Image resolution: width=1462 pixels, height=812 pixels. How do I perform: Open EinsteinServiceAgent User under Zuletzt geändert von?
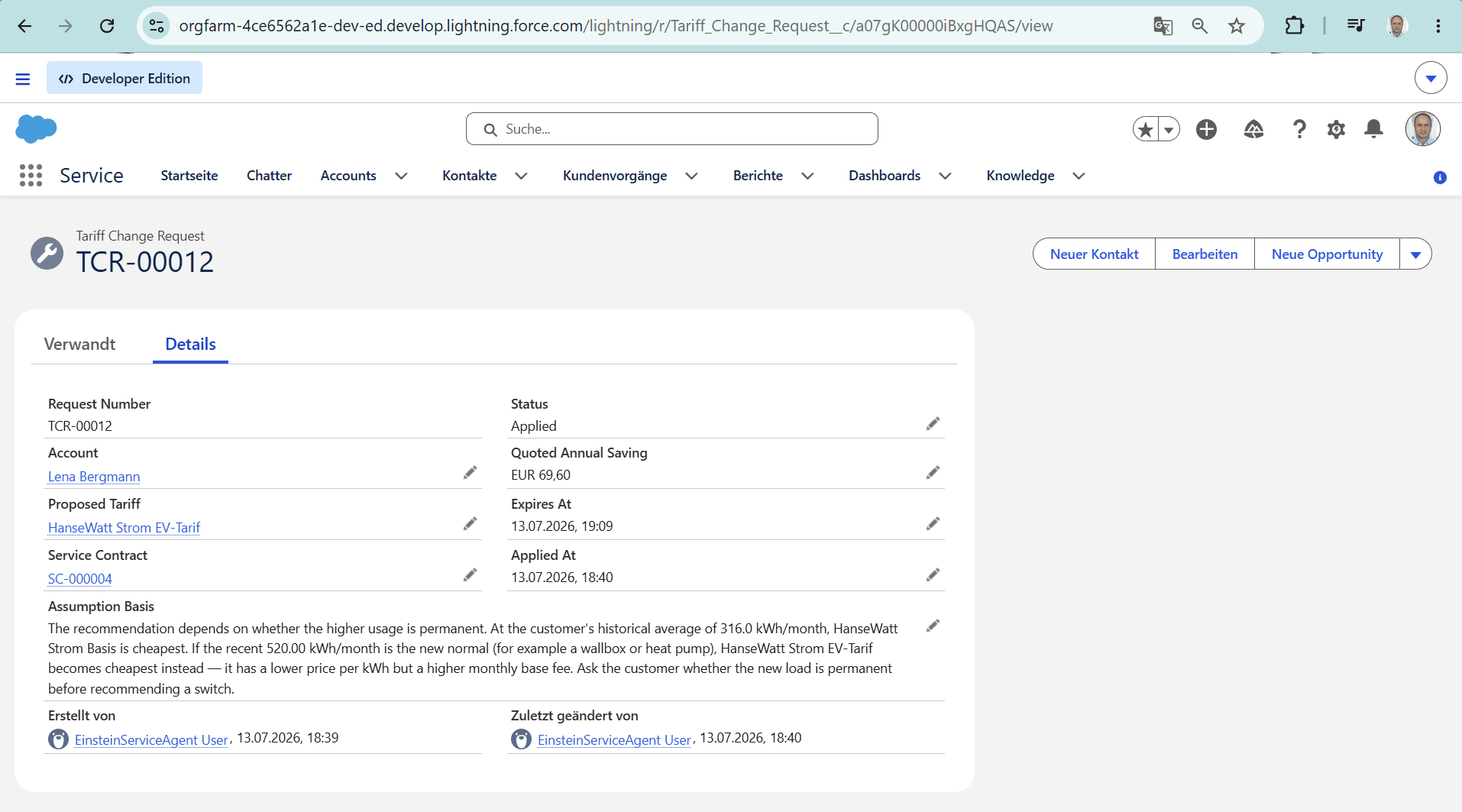[x=614, y=739]
